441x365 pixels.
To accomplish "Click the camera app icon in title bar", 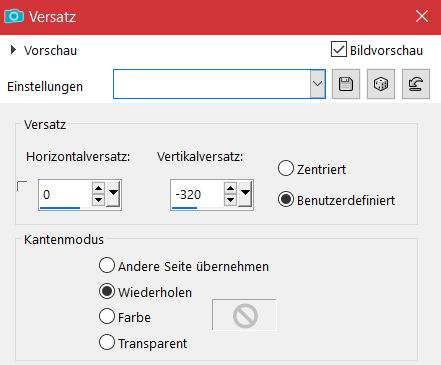I will pos(14,16).
